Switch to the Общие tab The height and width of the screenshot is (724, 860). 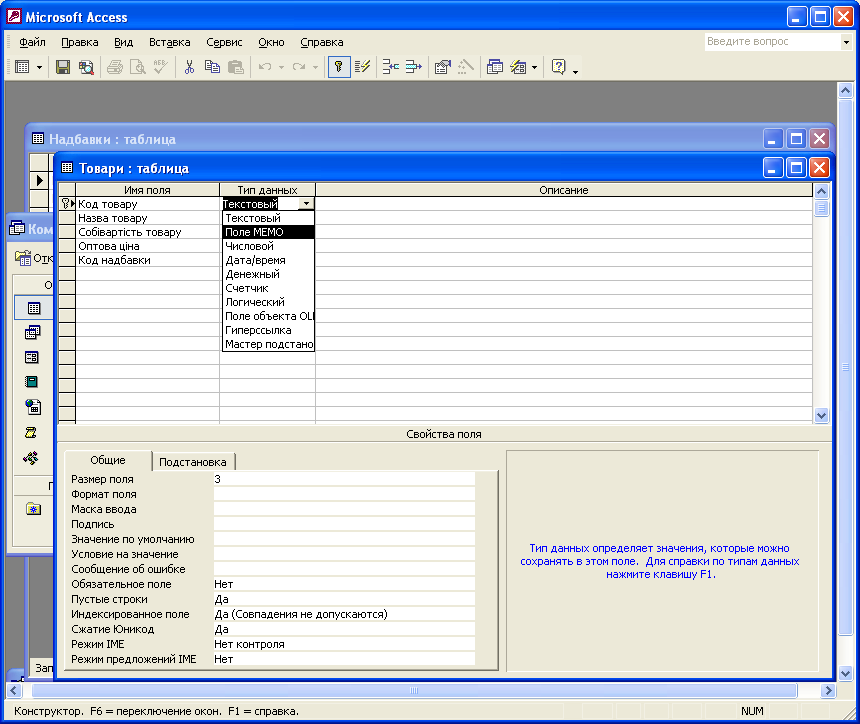[x=108, y=460]
